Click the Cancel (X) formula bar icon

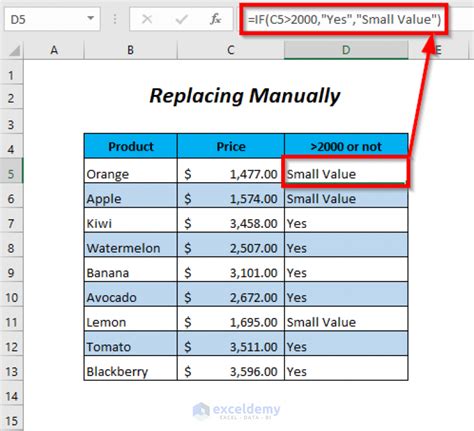tap(147, 19)
